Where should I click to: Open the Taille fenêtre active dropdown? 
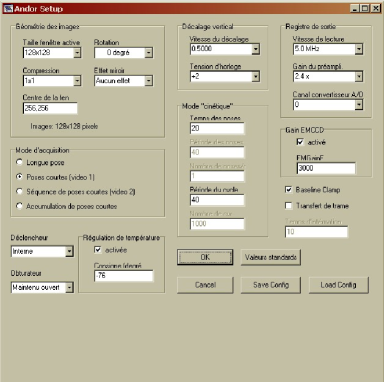77,53
